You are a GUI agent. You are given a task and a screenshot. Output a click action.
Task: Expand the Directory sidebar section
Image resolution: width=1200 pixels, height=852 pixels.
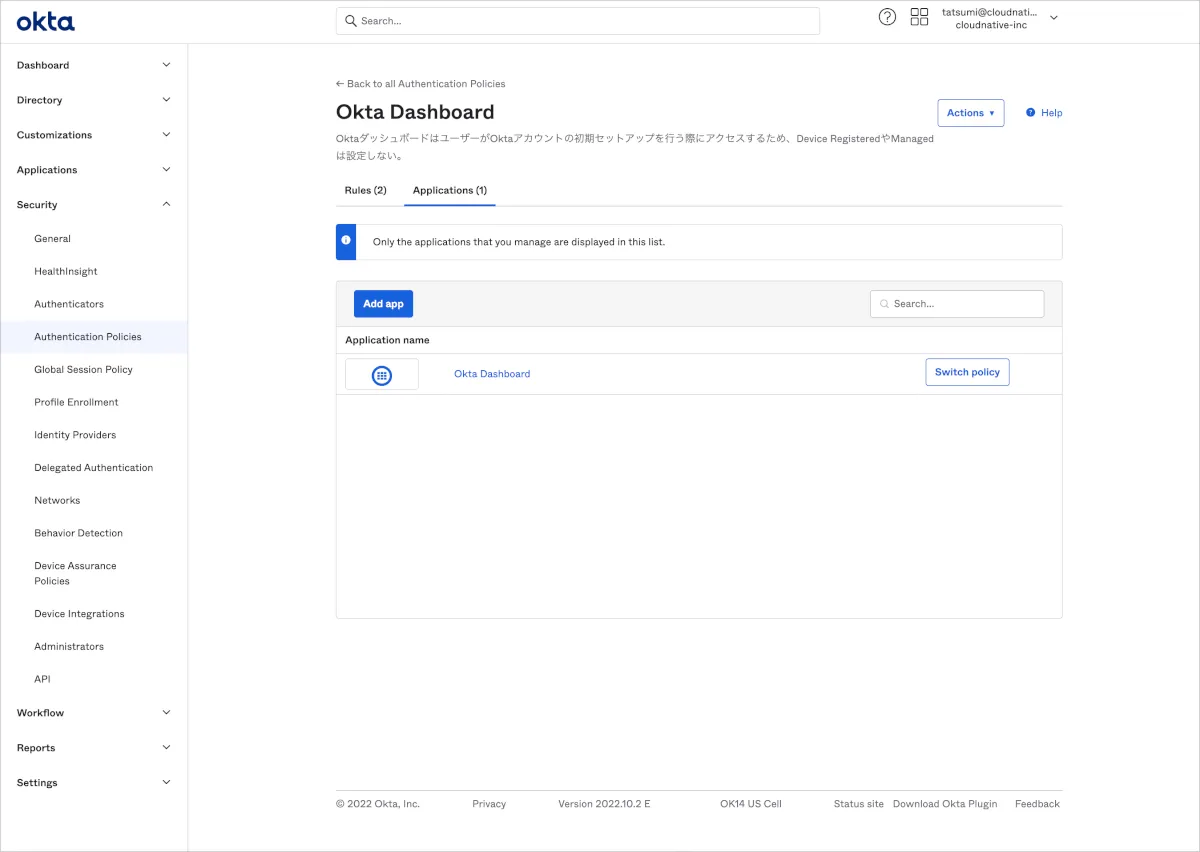click(94, 100)
